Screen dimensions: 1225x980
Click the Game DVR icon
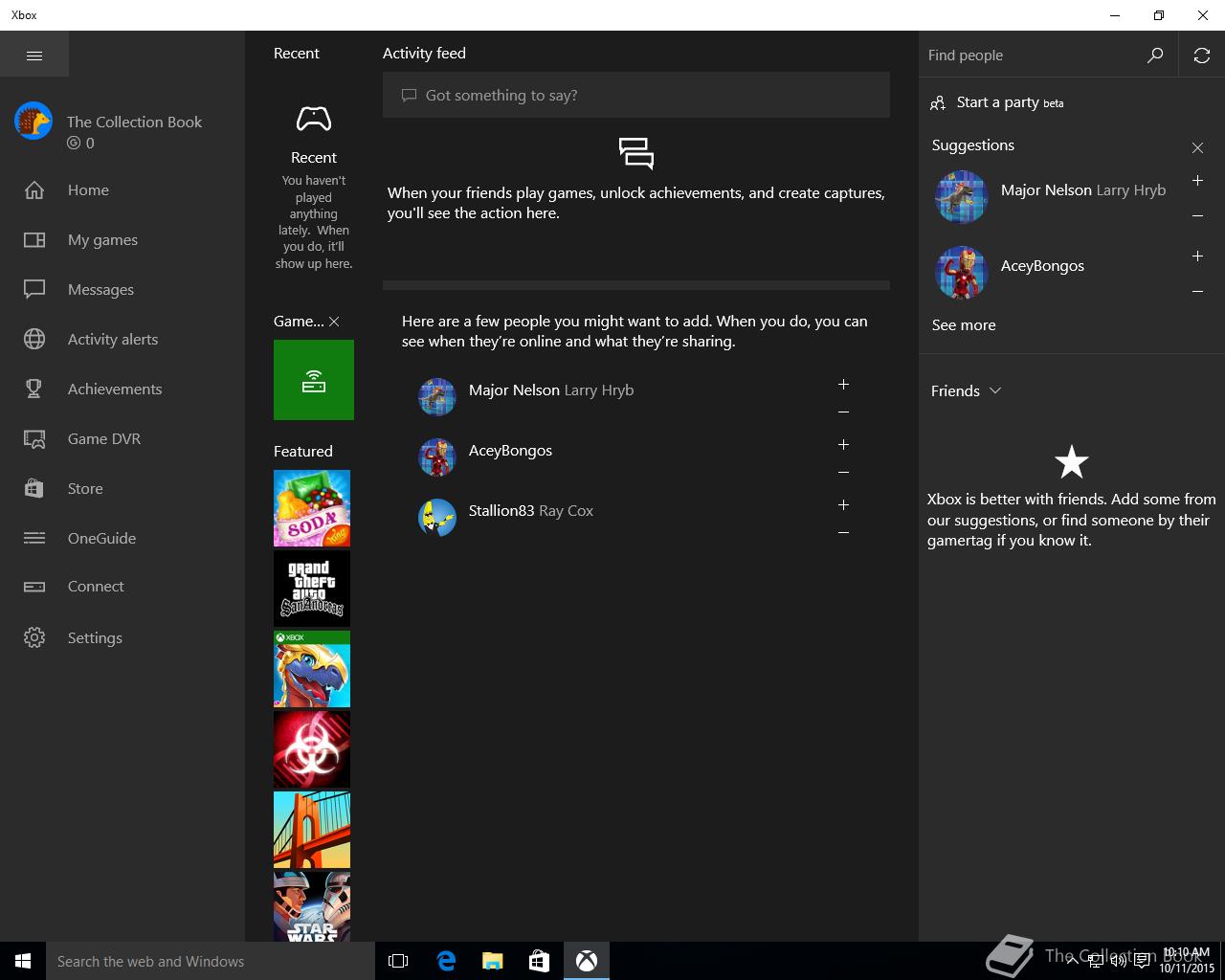[34, 439]
